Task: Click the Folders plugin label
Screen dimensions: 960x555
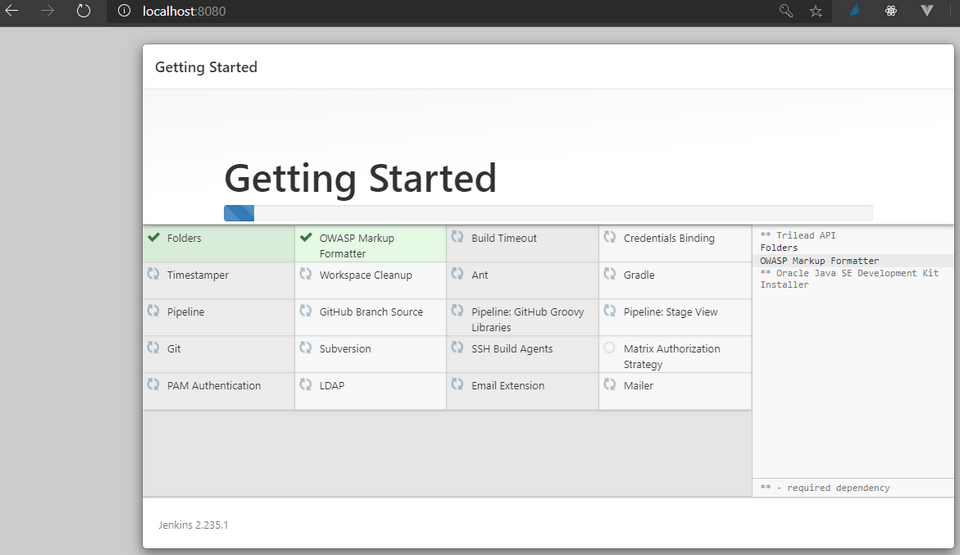Action: tap(184, 238)
